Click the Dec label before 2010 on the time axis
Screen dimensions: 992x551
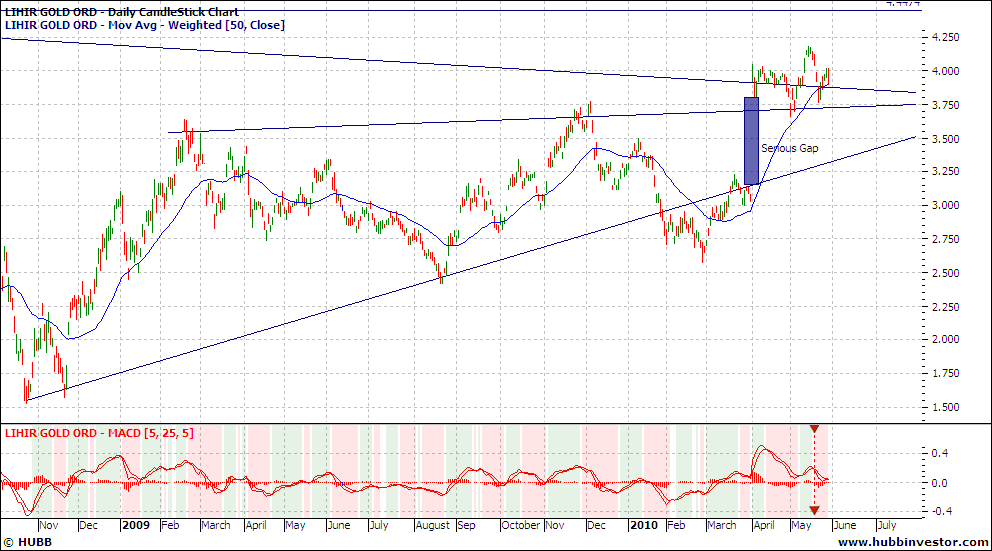(x=597, y=525)
